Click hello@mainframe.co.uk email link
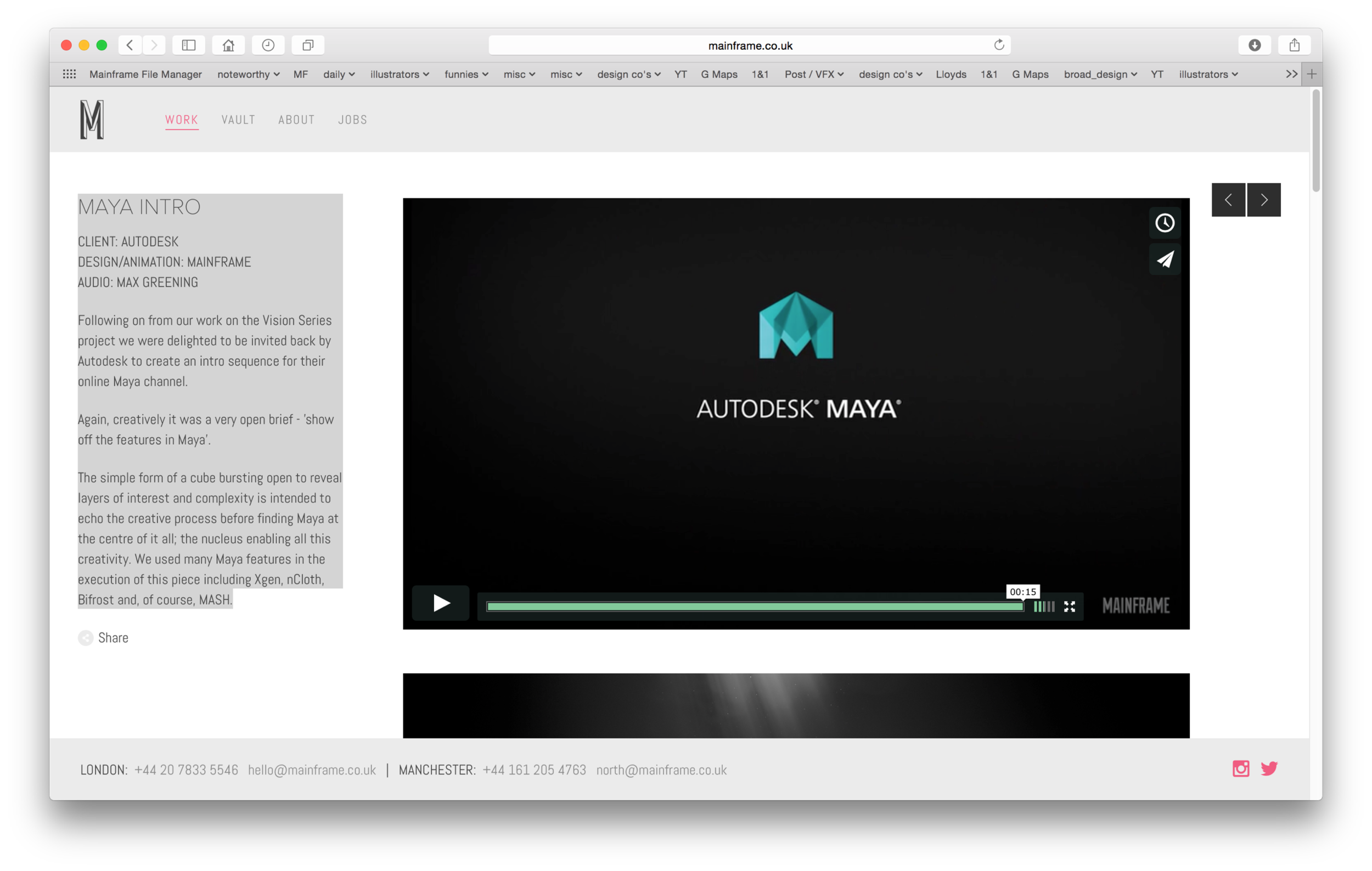 312,770
